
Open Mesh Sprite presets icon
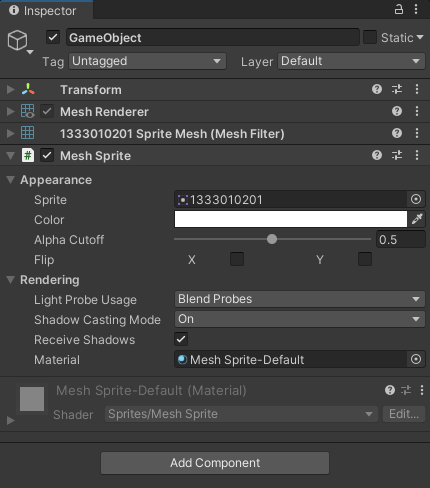(397, 155)
